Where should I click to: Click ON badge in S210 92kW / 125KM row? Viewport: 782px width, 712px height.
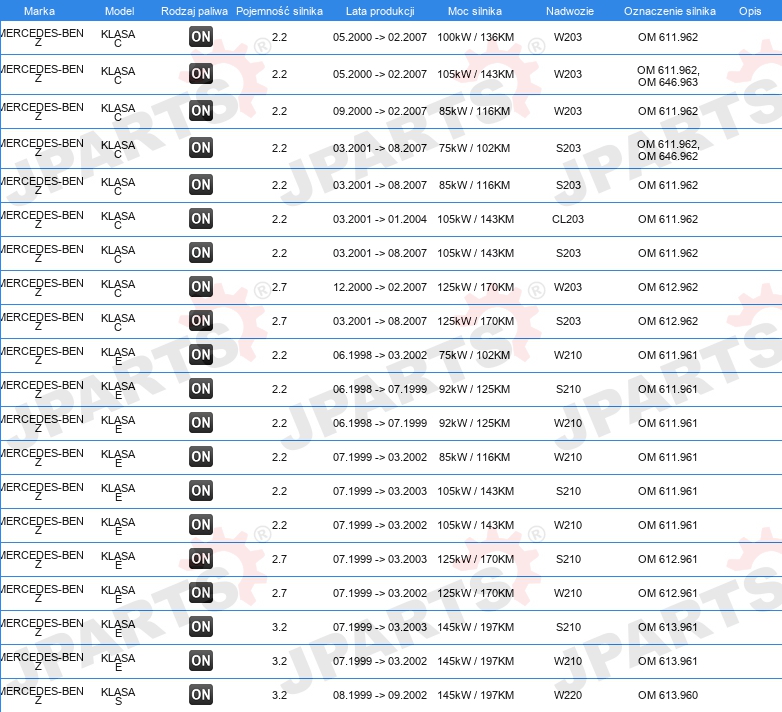(201, 388)
